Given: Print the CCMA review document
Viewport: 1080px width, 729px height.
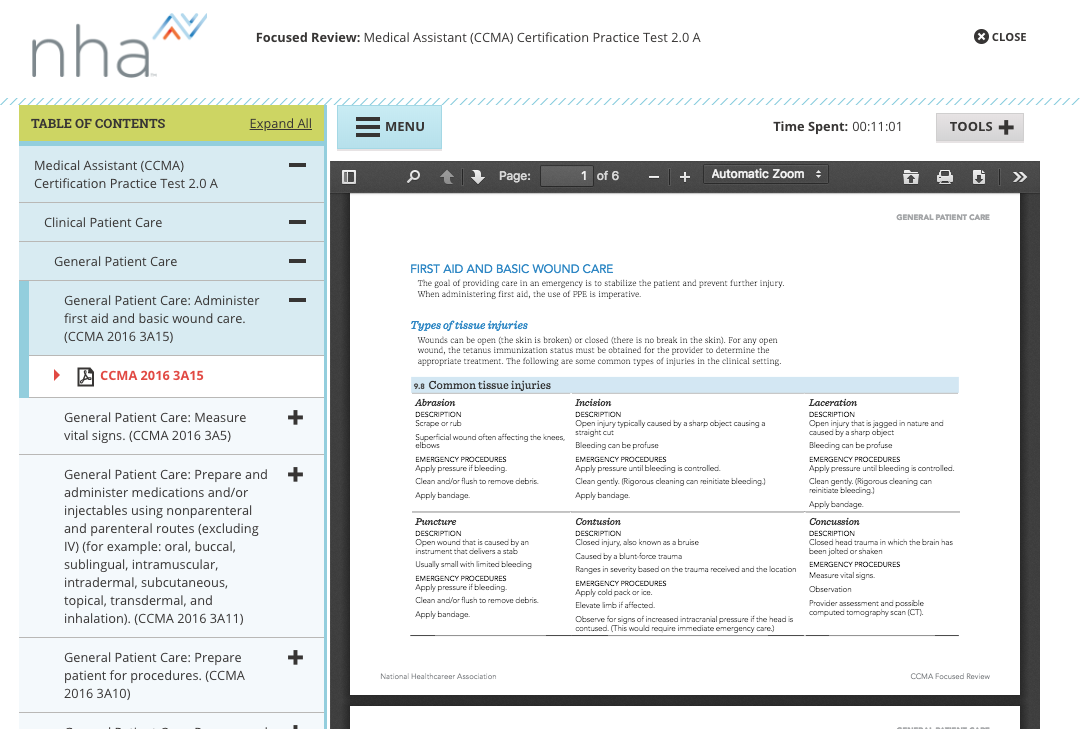Looking at the screenshot, I should coord(944,176).
